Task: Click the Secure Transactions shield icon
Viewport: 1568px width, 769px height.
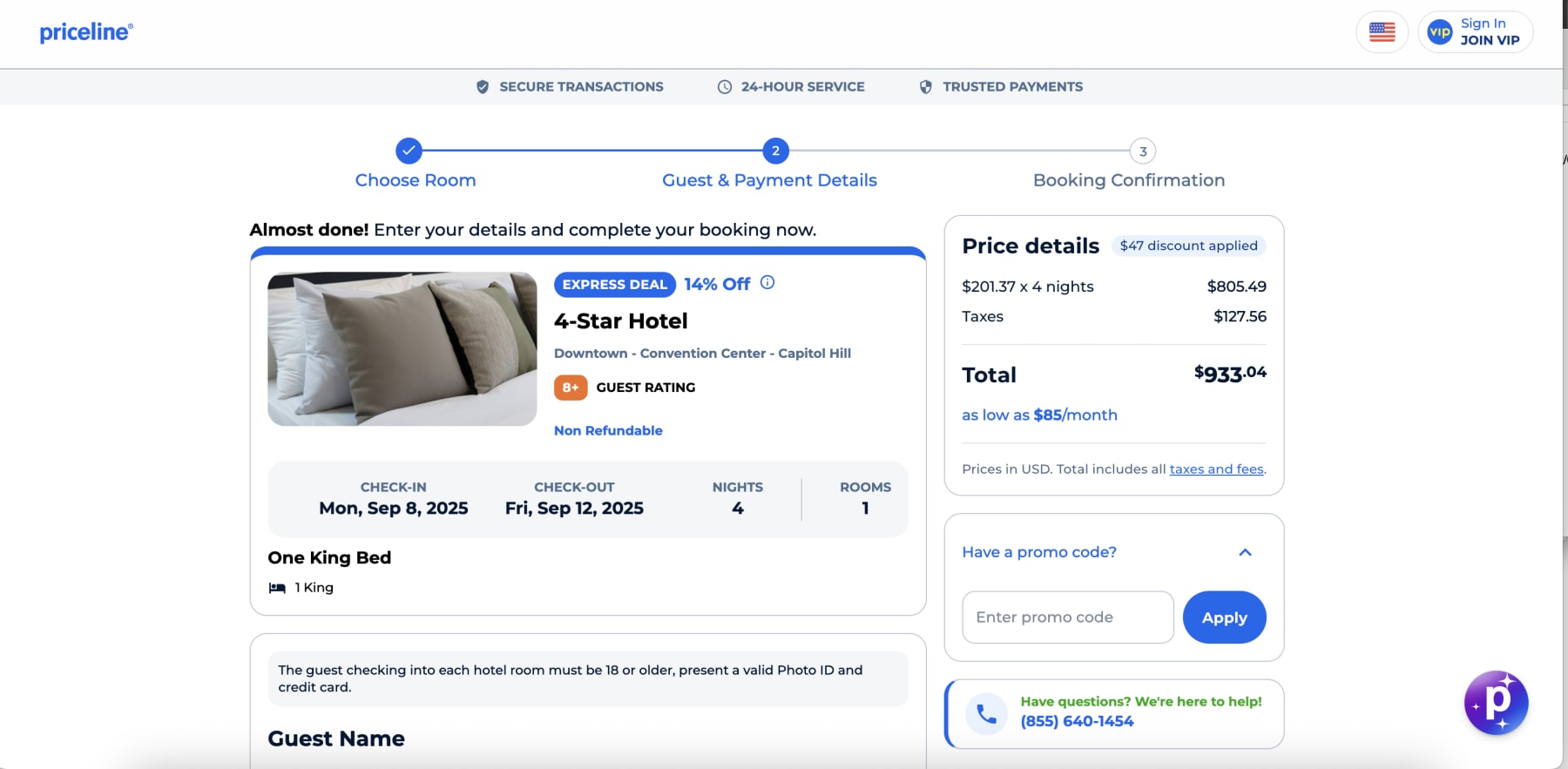Action: point(483,87)
